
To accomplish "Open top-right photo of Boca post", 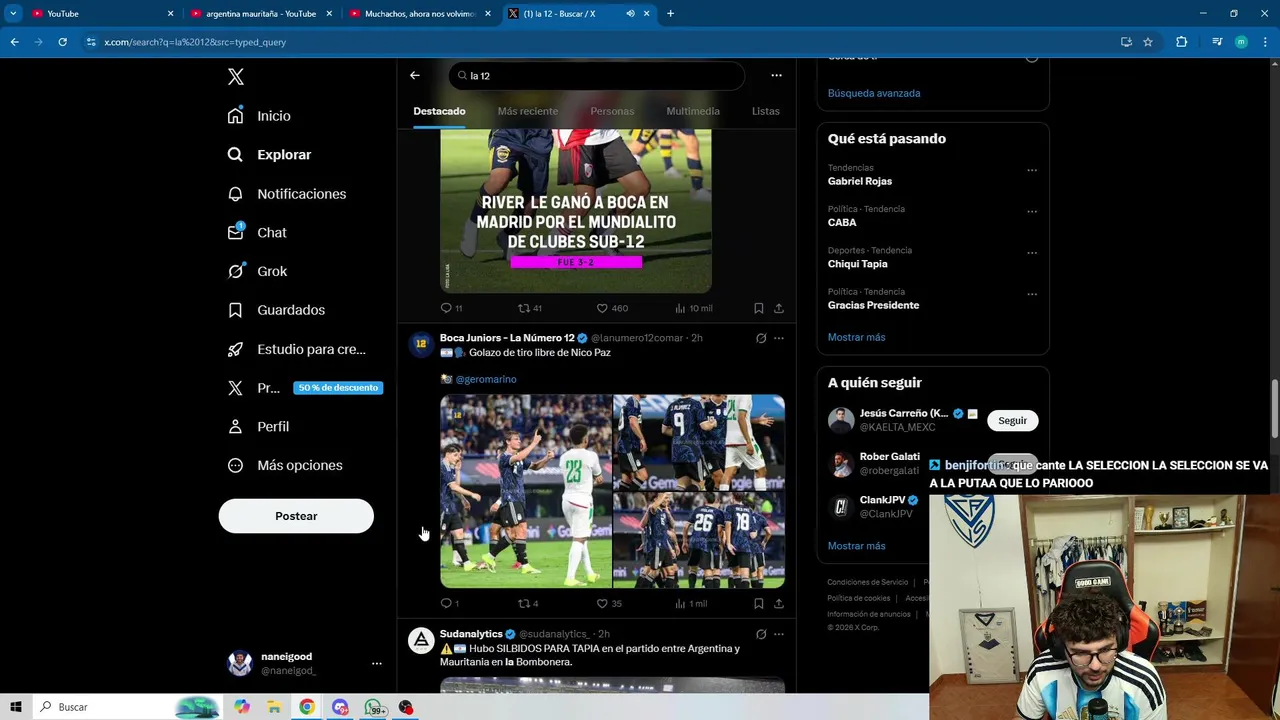I will coord(699,442).
